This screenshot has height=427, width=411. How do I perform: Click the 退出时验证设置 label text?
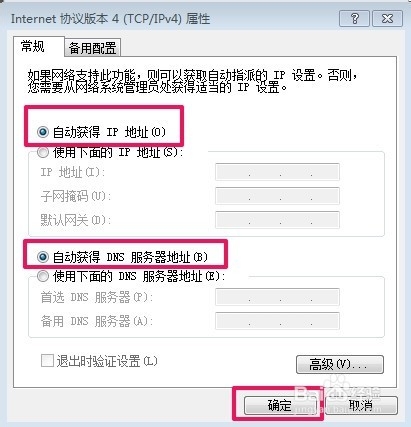tap(107, 361)
